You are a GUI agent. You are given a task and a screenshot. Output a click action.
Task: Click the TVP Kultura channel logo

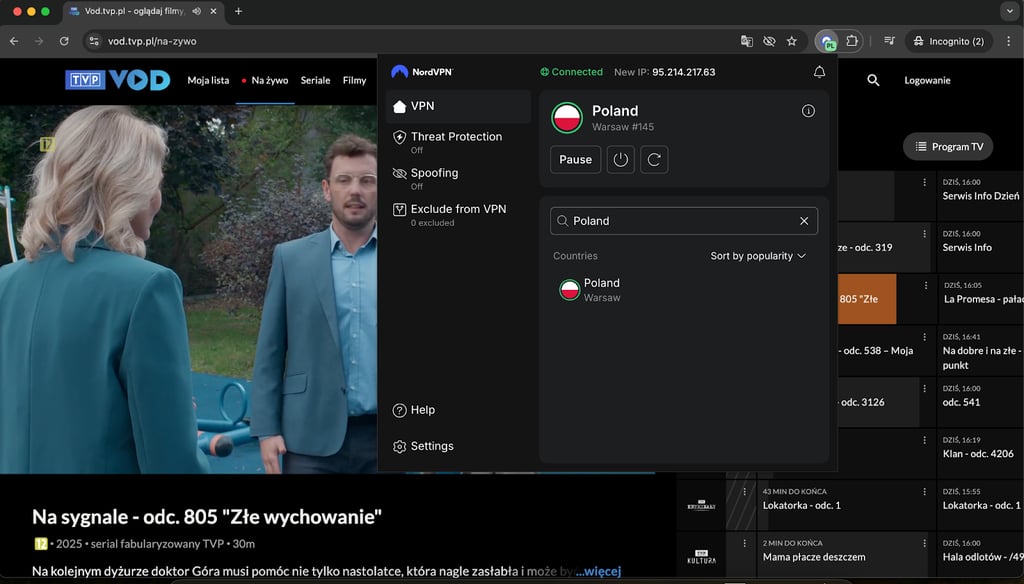(701, 557)
